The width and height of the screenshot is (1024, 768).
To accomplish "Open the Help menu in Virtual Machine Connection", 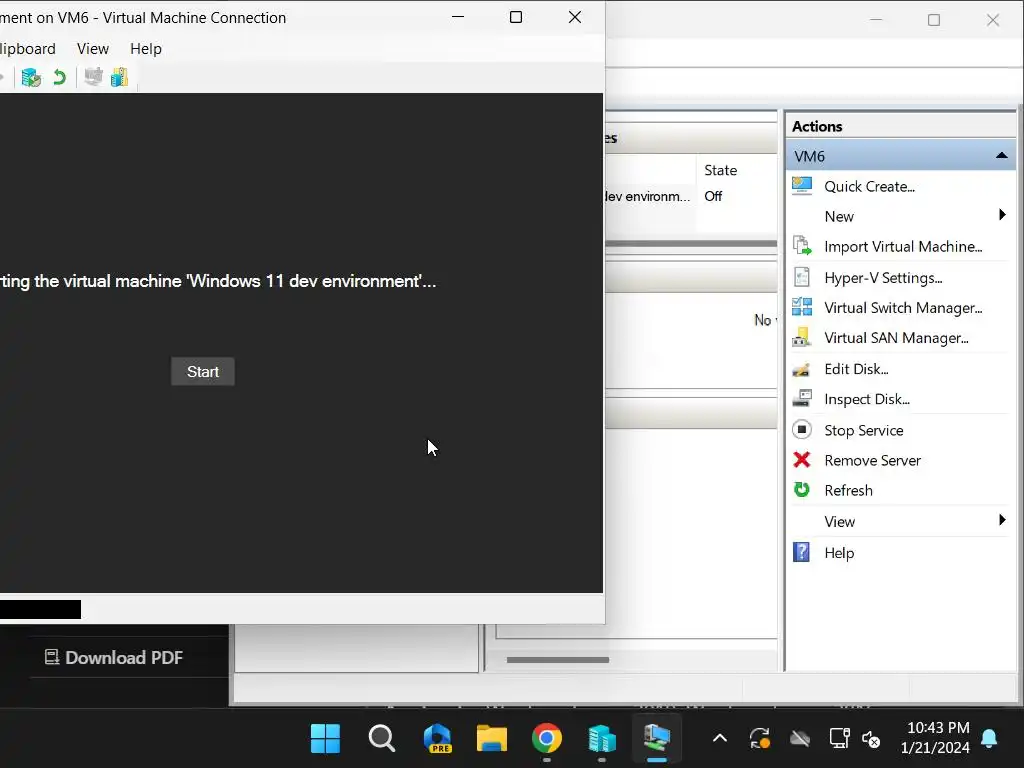I will [x=146, y=49].
